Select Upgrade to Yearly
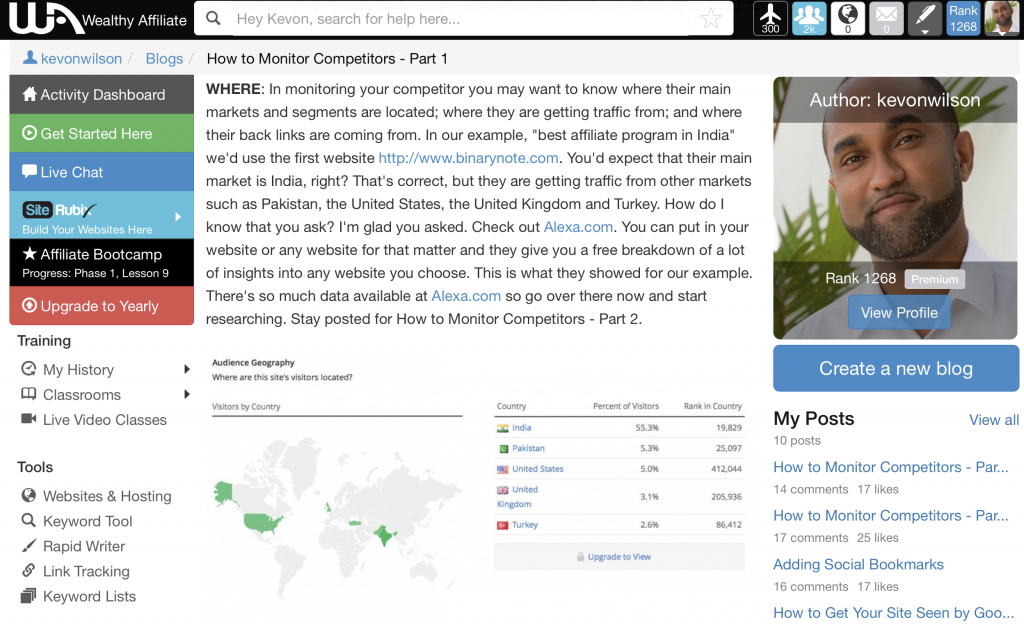The height and width of the screenshot is (624, 1024). click(x=102, y=305)
